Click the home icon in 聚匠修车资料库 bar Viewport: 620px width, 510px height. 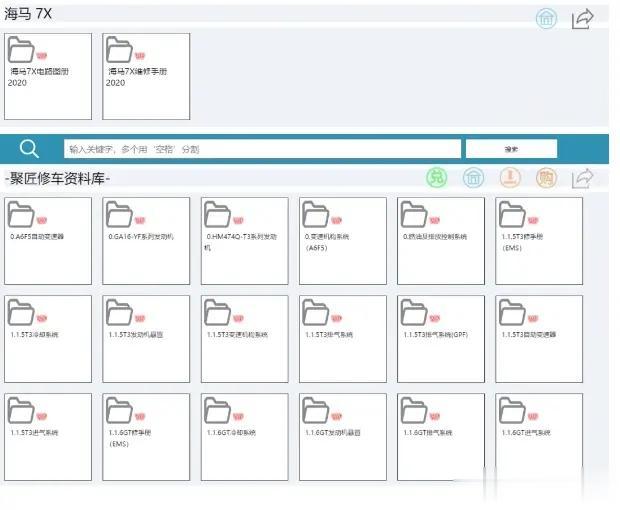click(x=473, y=178)
